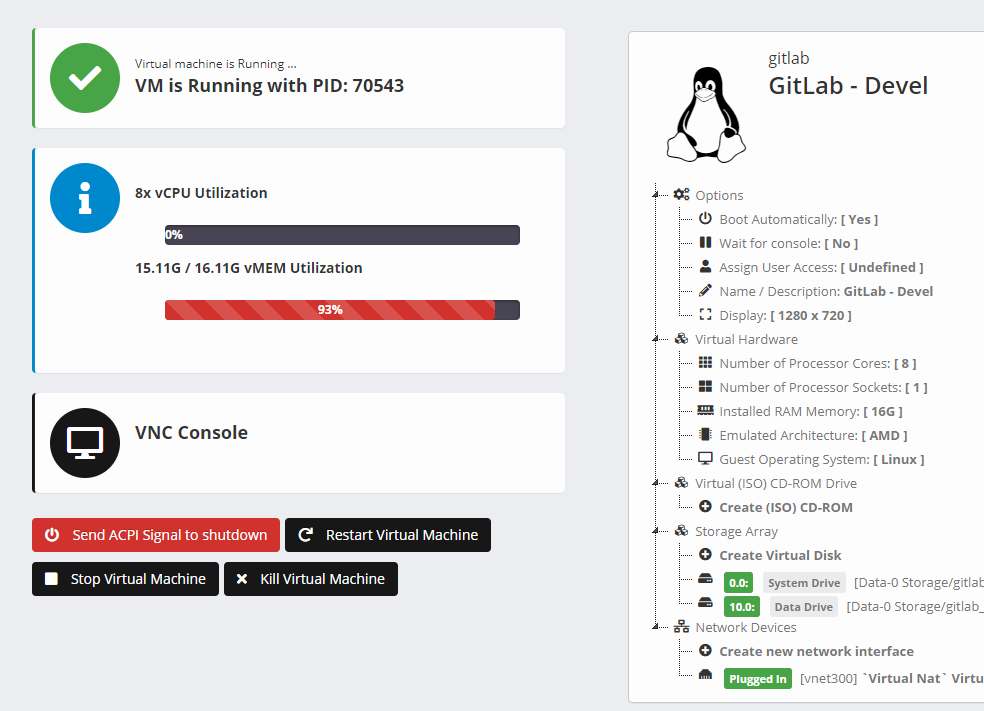Click the Assign User Access person icon
Viewport: 984px width, 711px height.
pos(705,266)
